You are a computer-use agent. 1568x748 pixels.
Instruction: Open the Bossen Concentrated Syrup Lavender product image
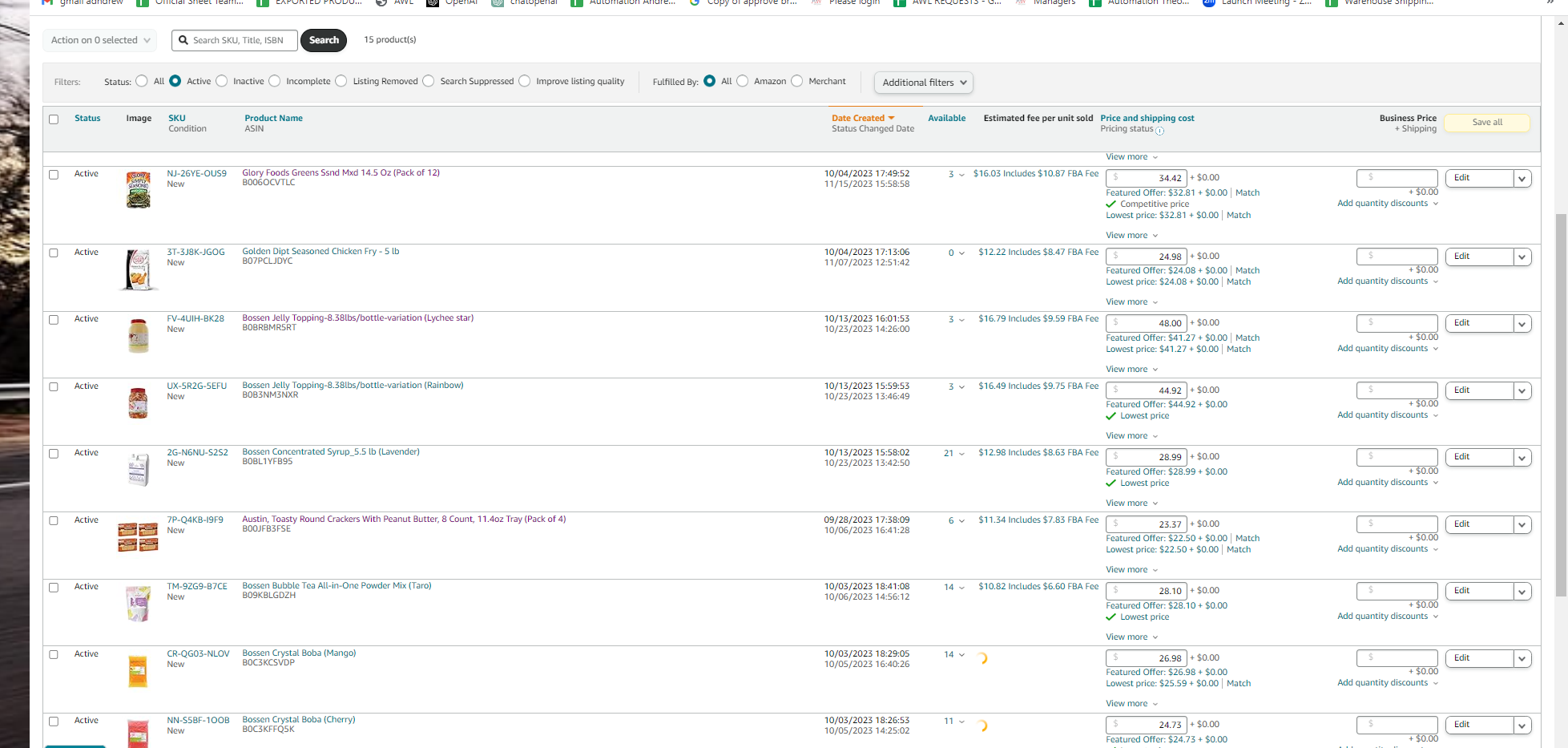click(139, 470)
